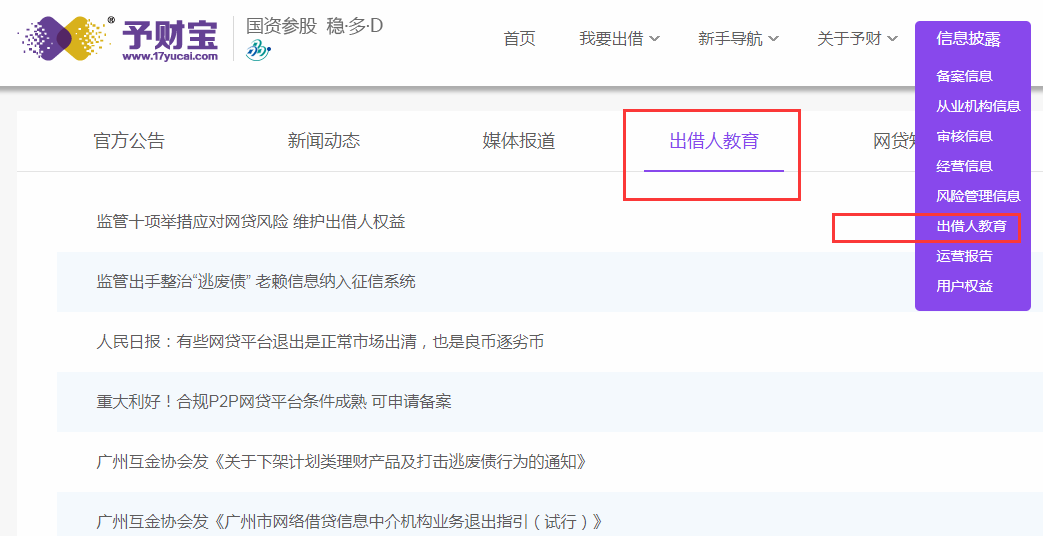
Task: Expand the 新手导航 dropdown menu
Action: 738,39
